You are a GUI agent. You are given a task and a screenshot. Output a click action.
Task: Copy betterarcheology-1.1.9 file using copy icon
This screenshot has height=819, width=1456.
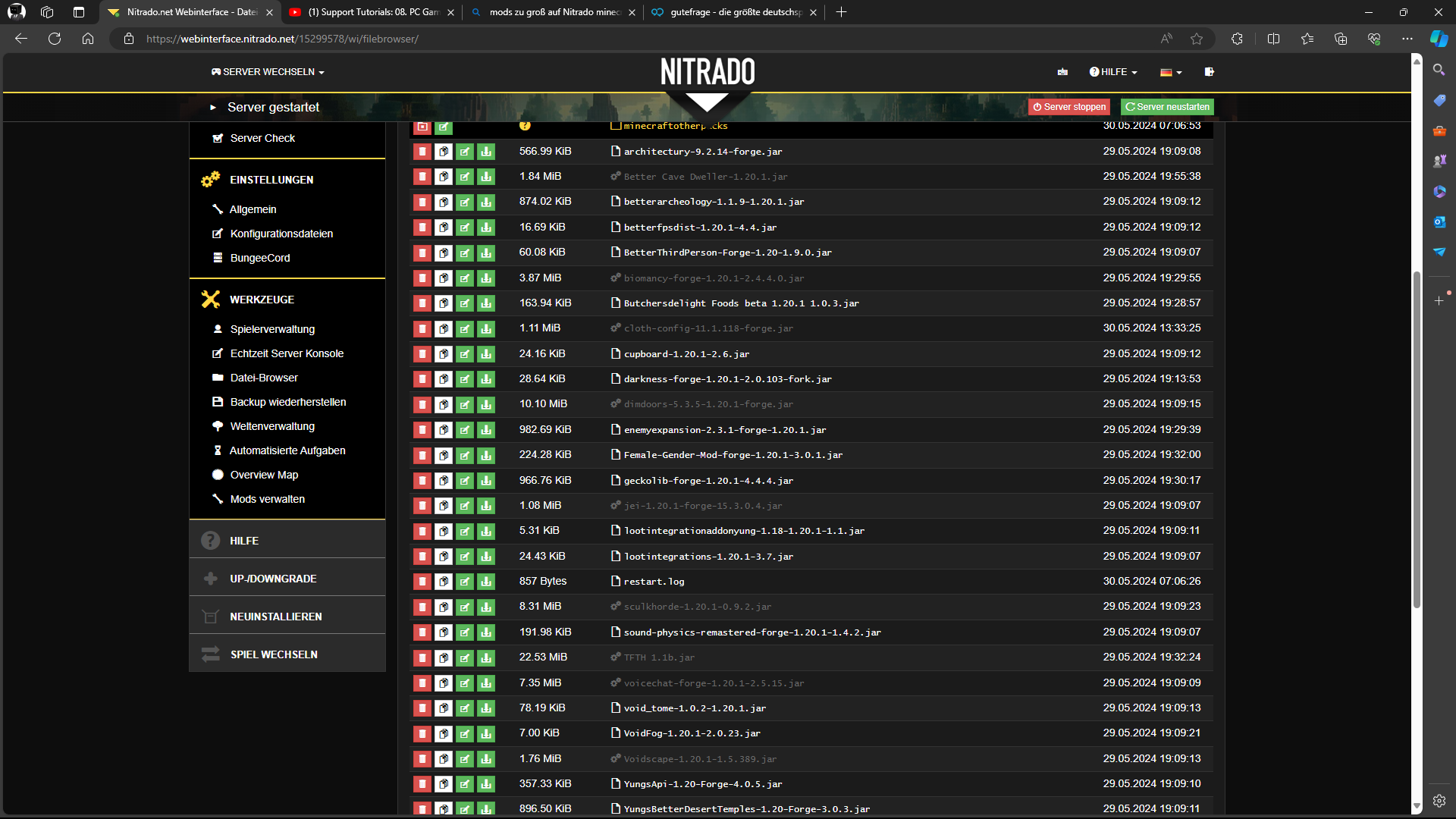point(444,202)
